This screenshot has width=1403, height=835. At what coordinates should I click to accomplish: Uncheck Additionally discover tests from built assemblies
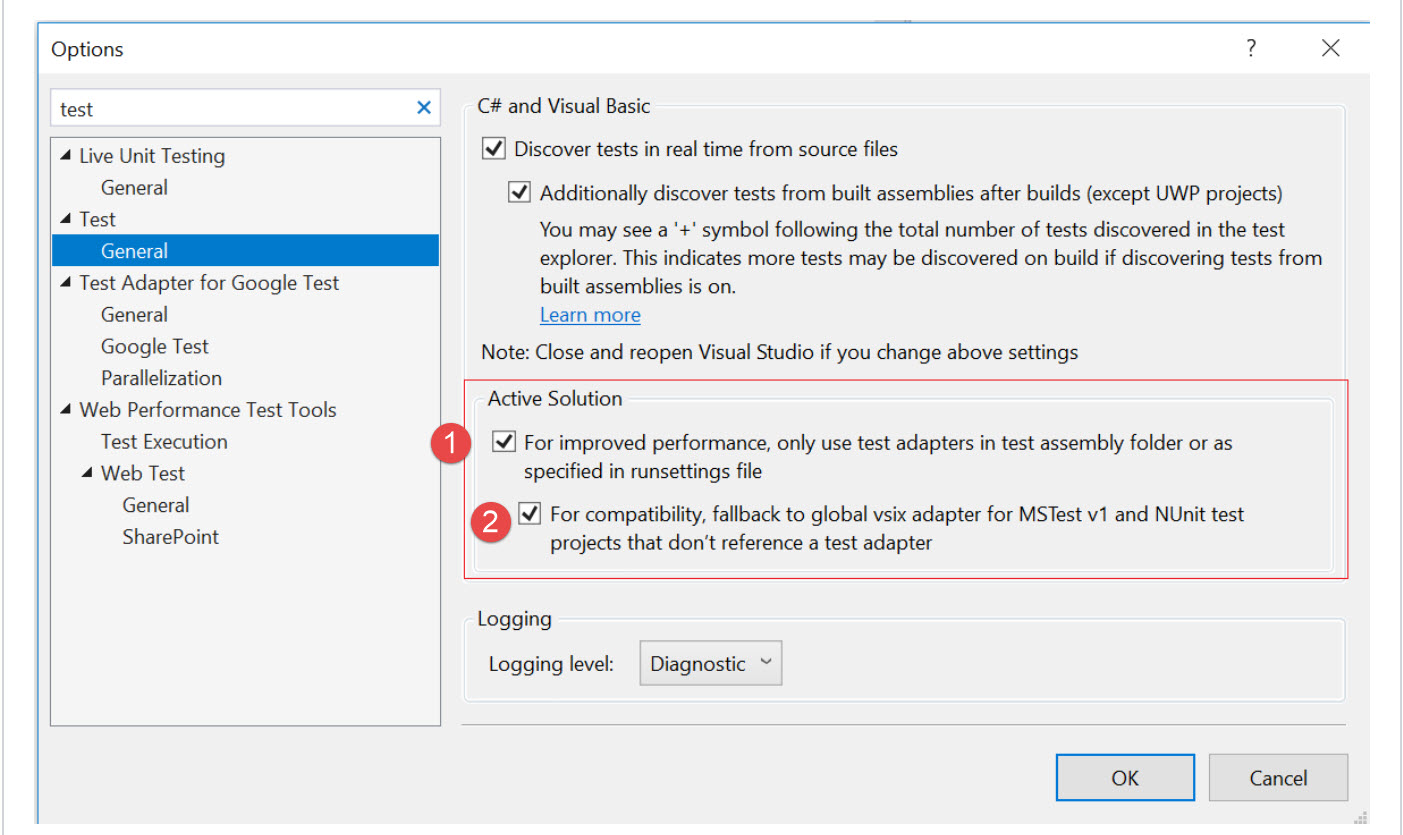pyautogui.click(x=520, y=193)
